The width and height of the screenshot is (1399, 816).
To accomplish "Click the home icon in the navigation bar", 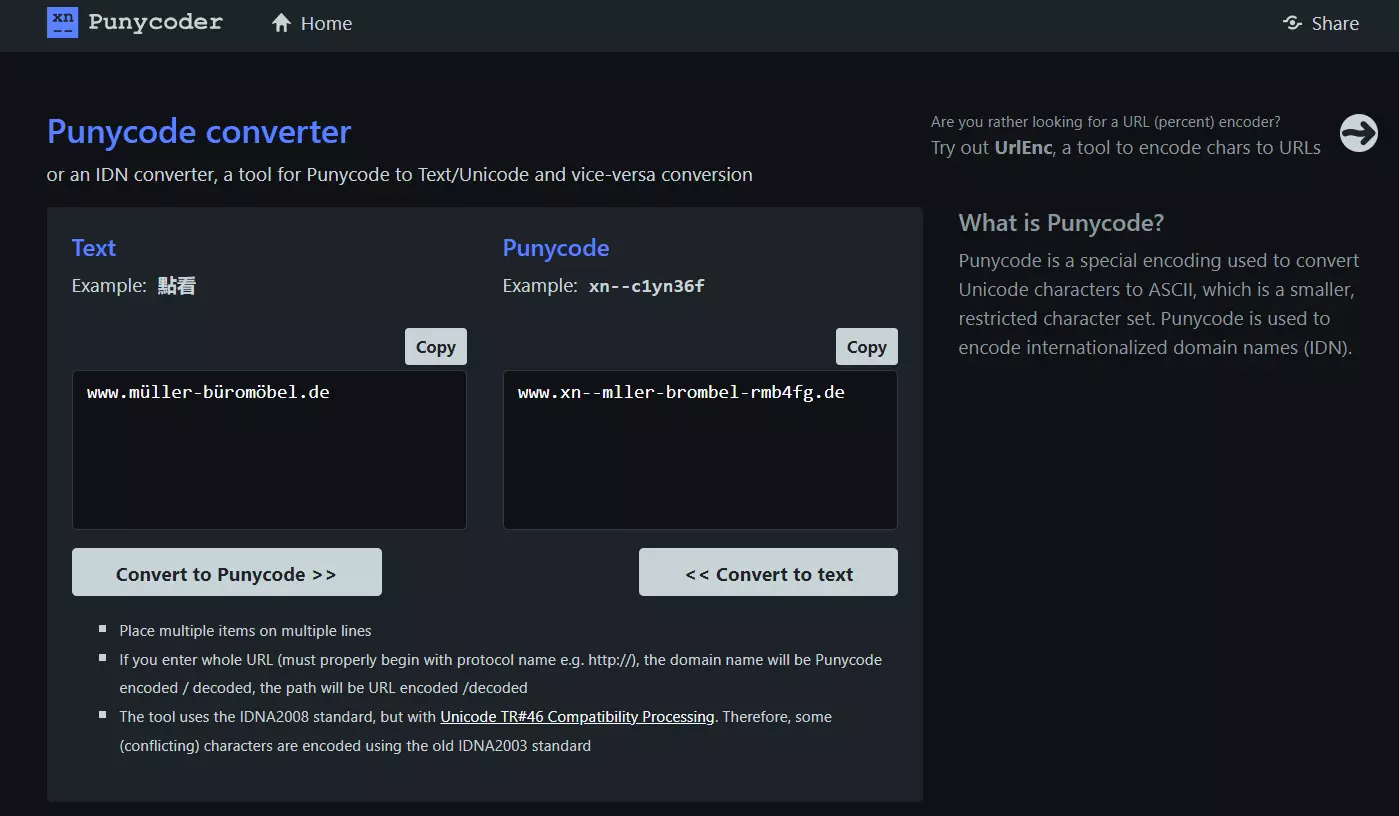I will click(x=281, y=22).
